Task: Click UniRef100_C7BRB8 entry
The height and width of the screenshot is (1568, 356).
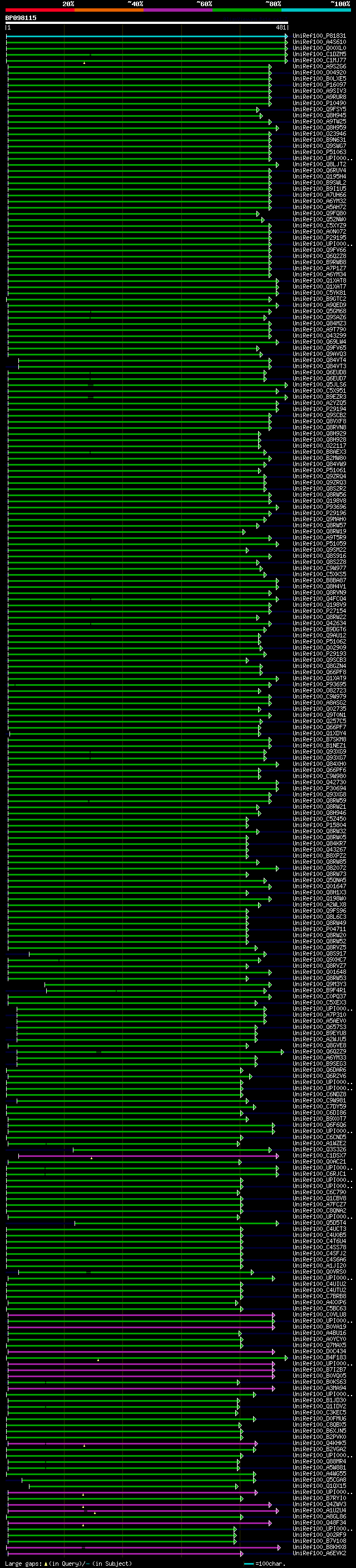Action: (x=319, y=1296)
